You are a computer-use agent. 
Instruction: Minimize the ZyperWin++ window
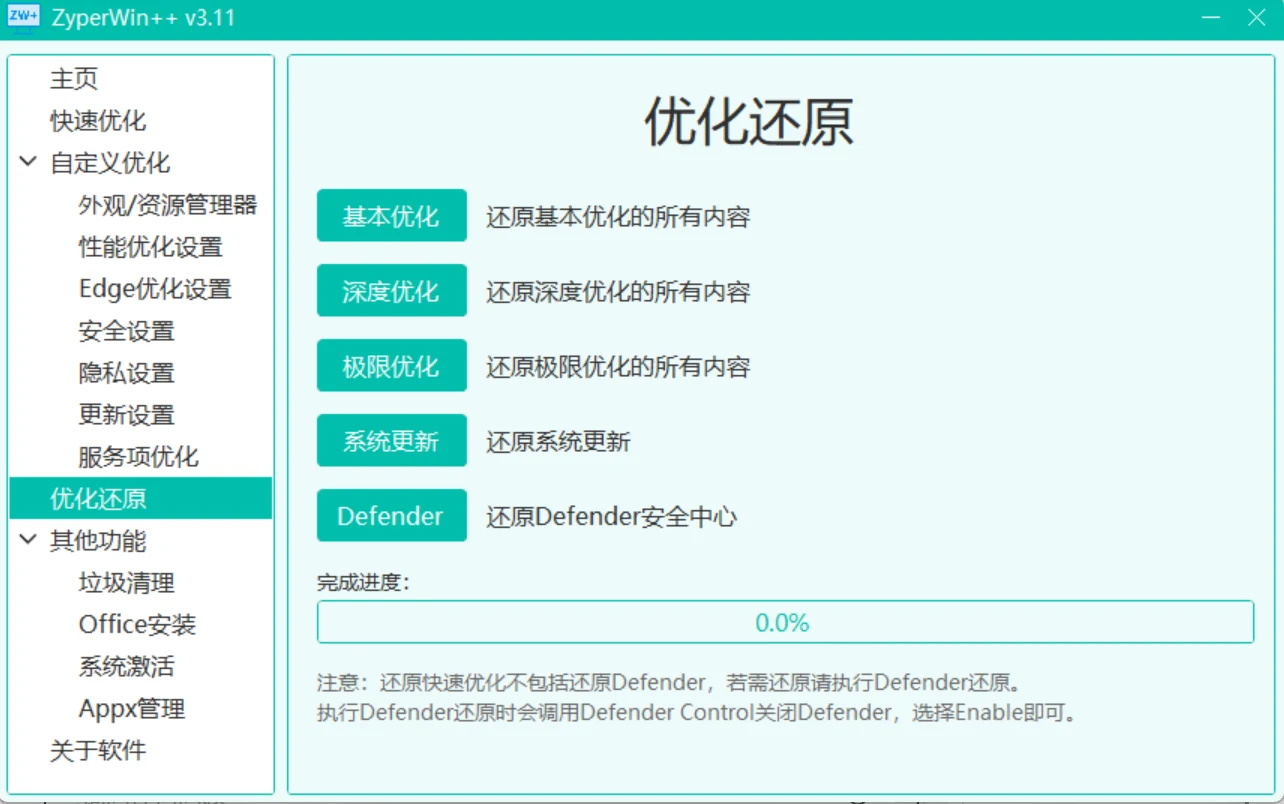coord(1210,18)
